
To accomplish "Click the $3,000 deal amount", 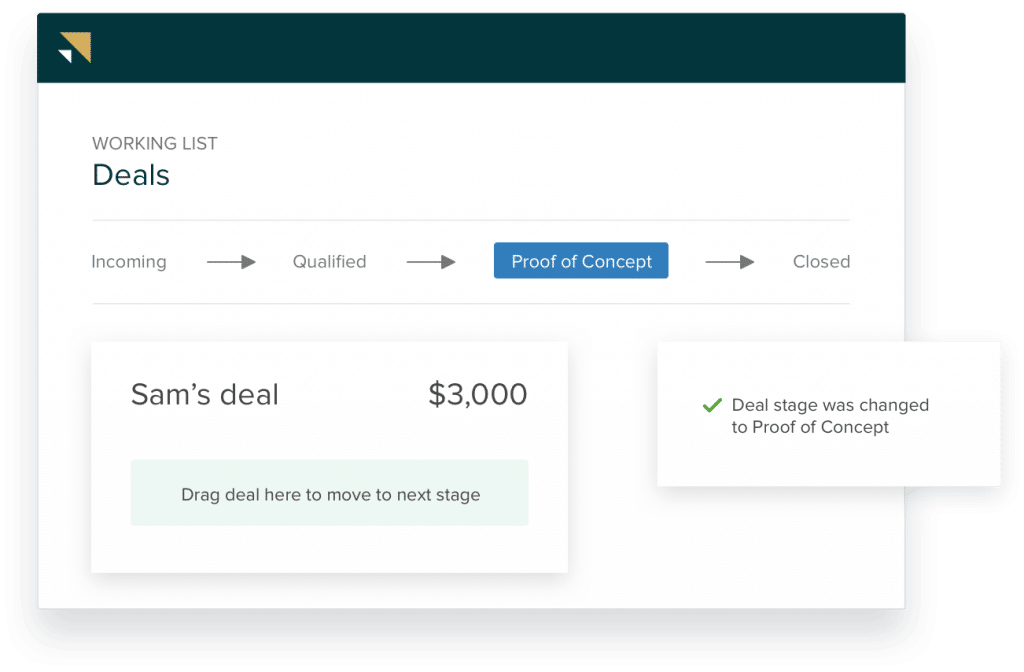I will tap(477, 394).
